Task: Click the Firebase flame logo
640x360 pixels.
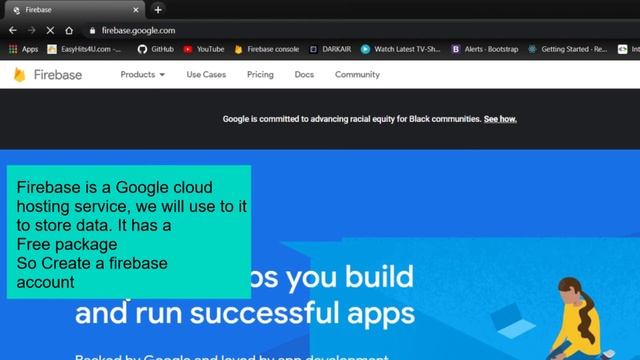Action: pyautogui.click(x=19, y=75)
